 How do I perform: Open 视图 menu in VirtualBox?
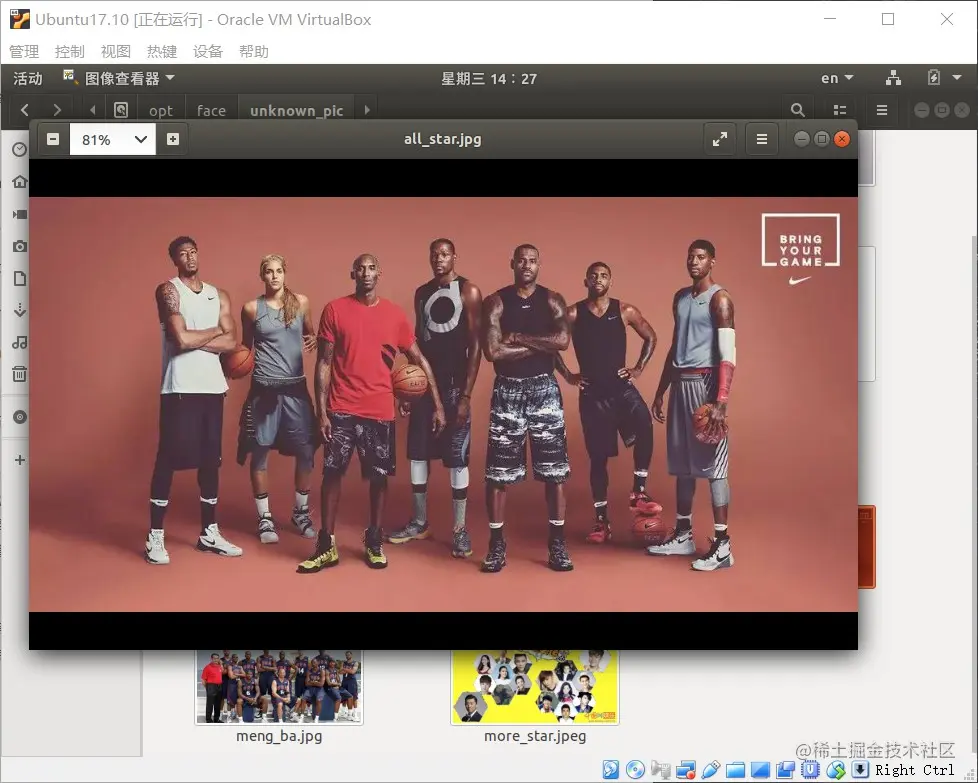tap(115, 51)
